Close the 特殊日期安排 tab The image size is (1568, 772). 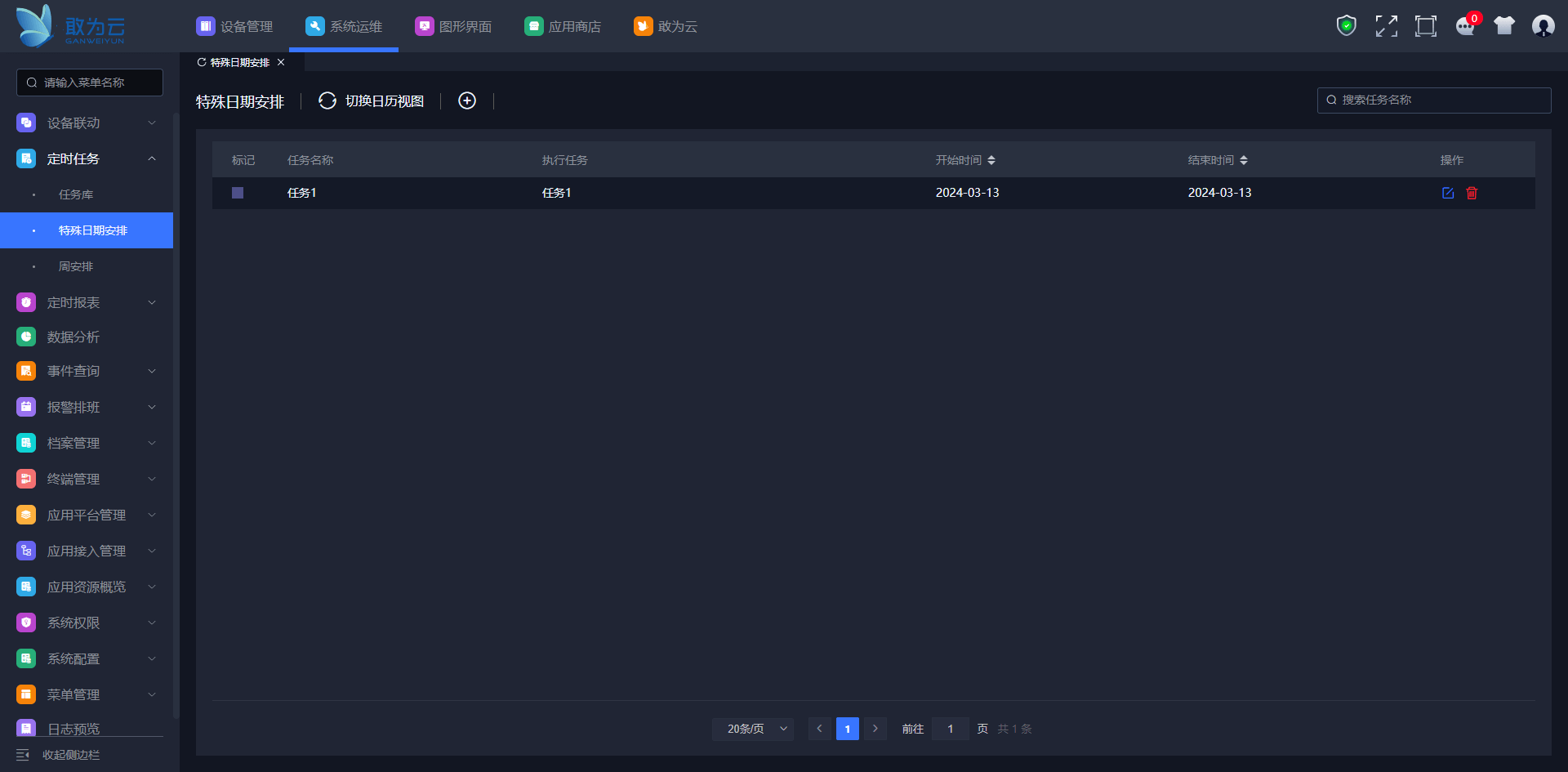click(281, 62)
